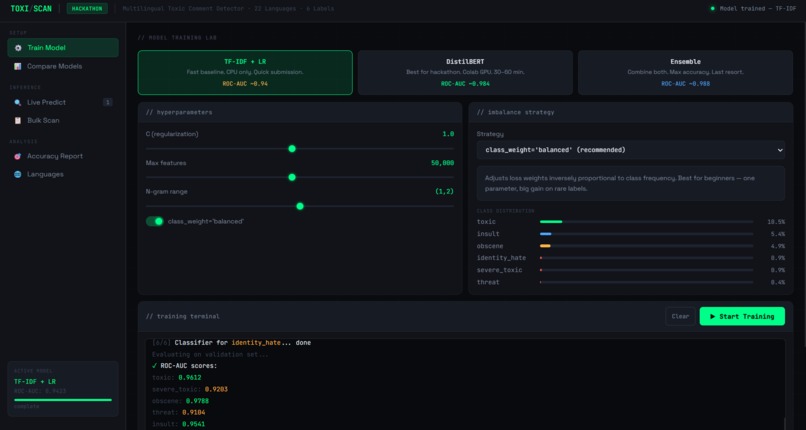This screenshot has height=430, width=806.
Task: Open the Train Model page
Action: coord(63,48)
